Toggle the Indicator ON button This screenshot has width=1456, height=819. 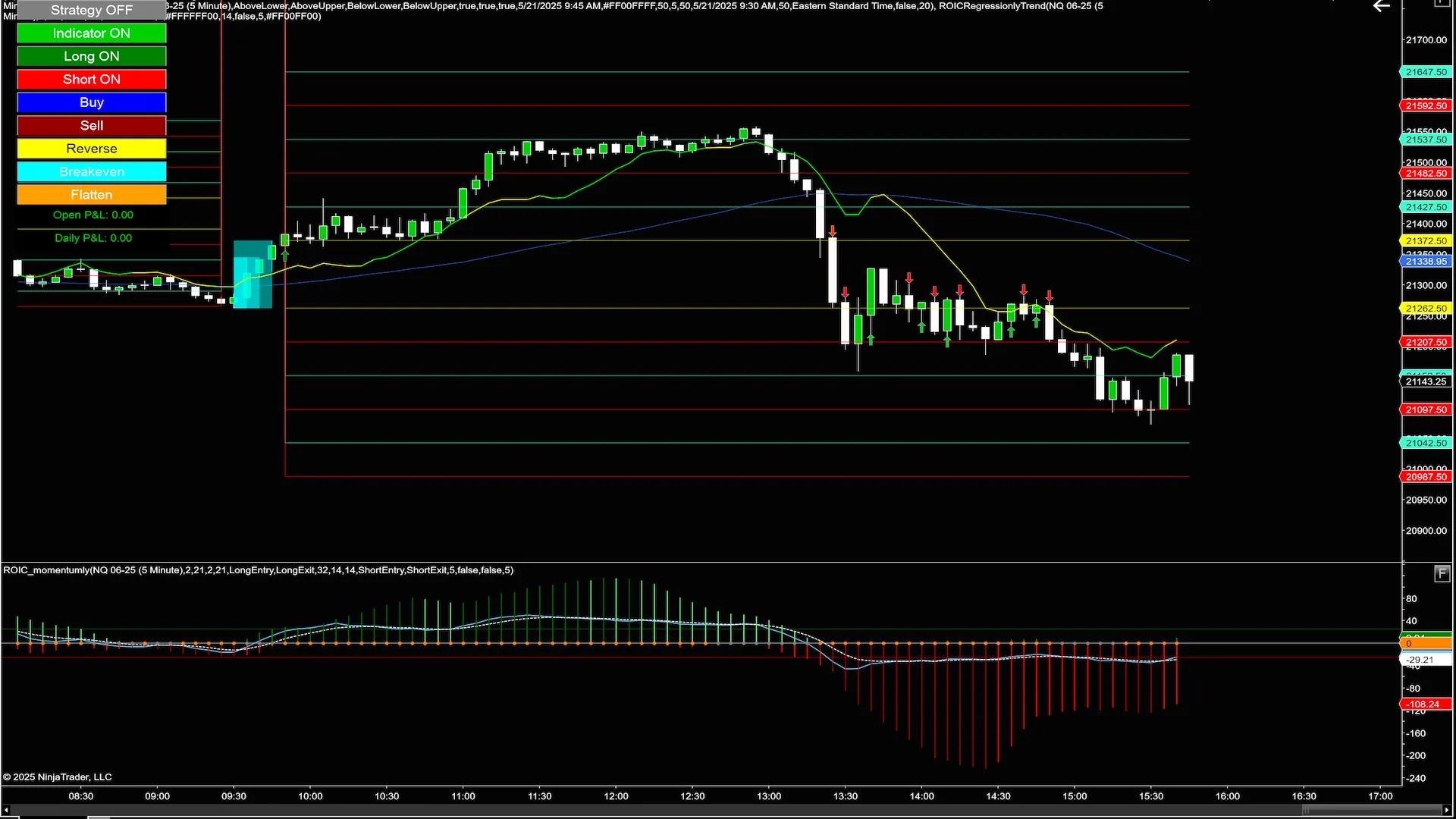(91, 33)
